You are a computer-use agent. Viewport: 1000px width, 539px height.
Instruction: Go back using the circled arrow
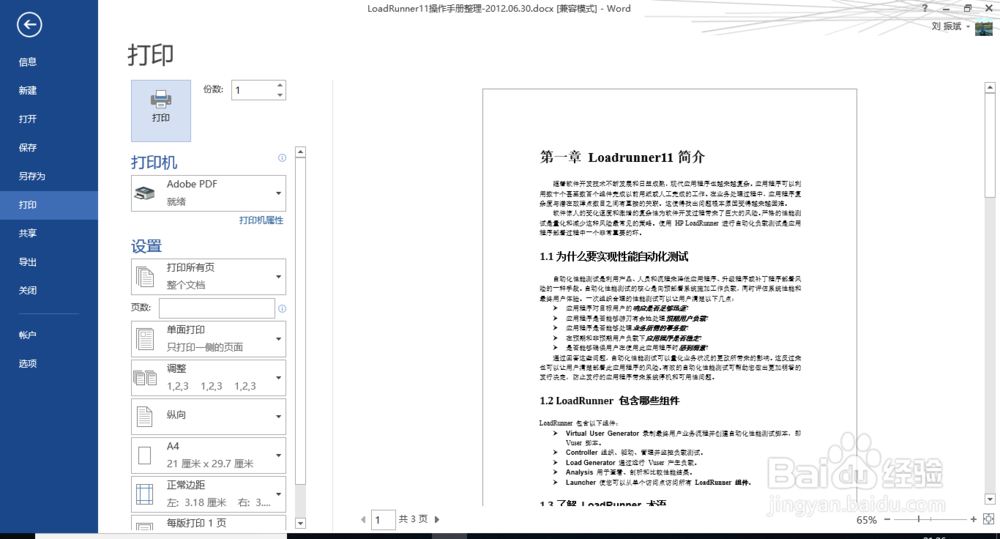coord(29,25)
